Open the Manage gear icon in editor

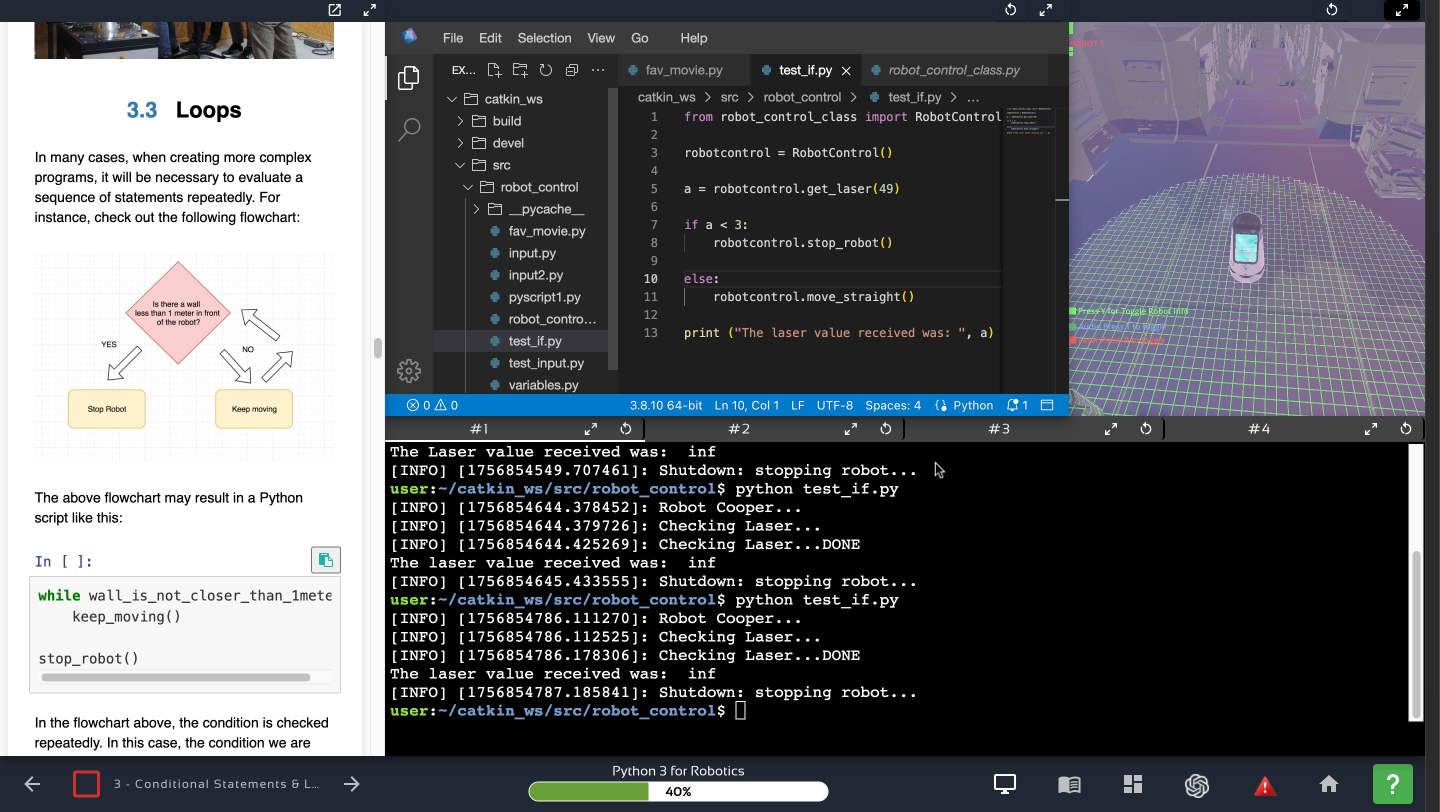tap(408, 370)
